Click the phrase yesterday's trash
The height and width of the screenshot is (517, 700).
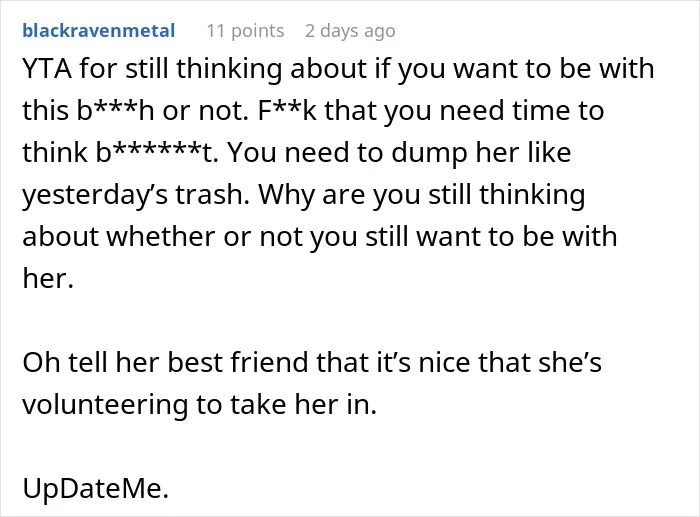[136, 195]
